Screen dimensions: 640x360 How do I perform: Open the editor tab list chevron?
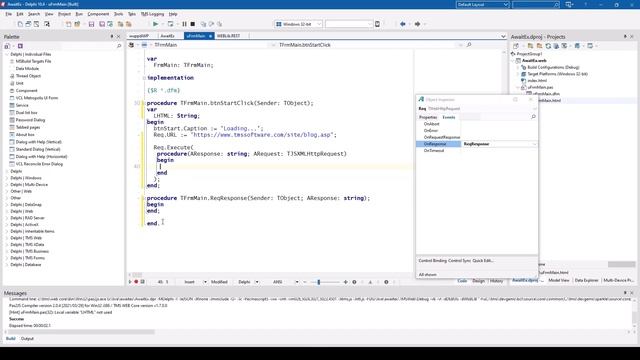pos(503,36)
